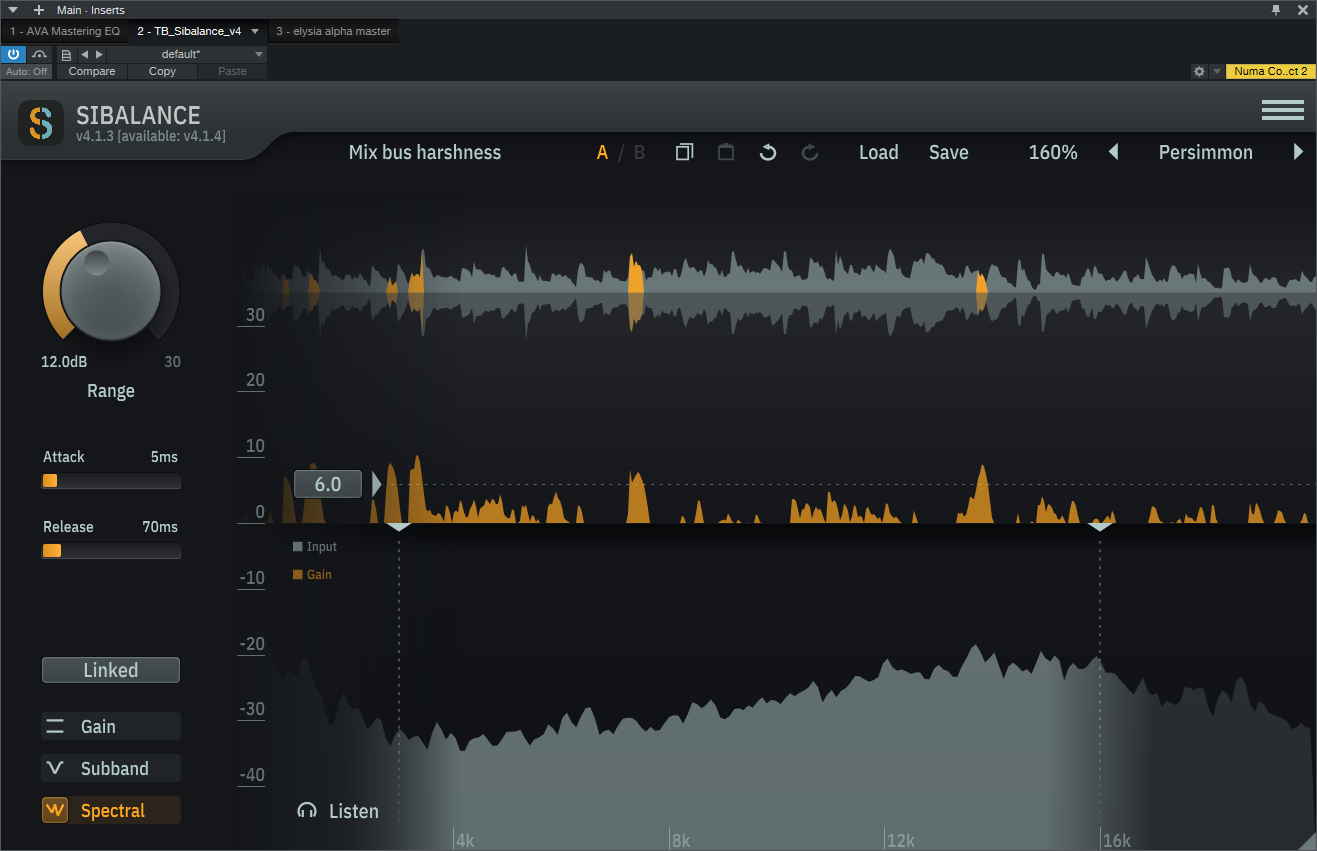Click the host Paste button
The width and height of the screenshot is (1317, 851).
coord(232,72)
